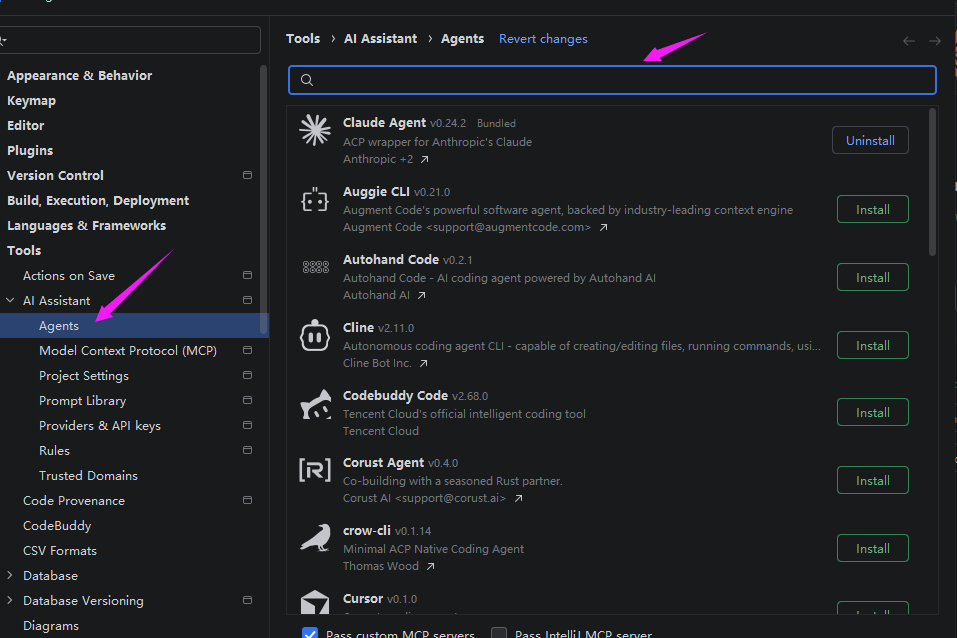
Task: Open Appearance & Behavior settings section
Action: (x=79, y=76)
